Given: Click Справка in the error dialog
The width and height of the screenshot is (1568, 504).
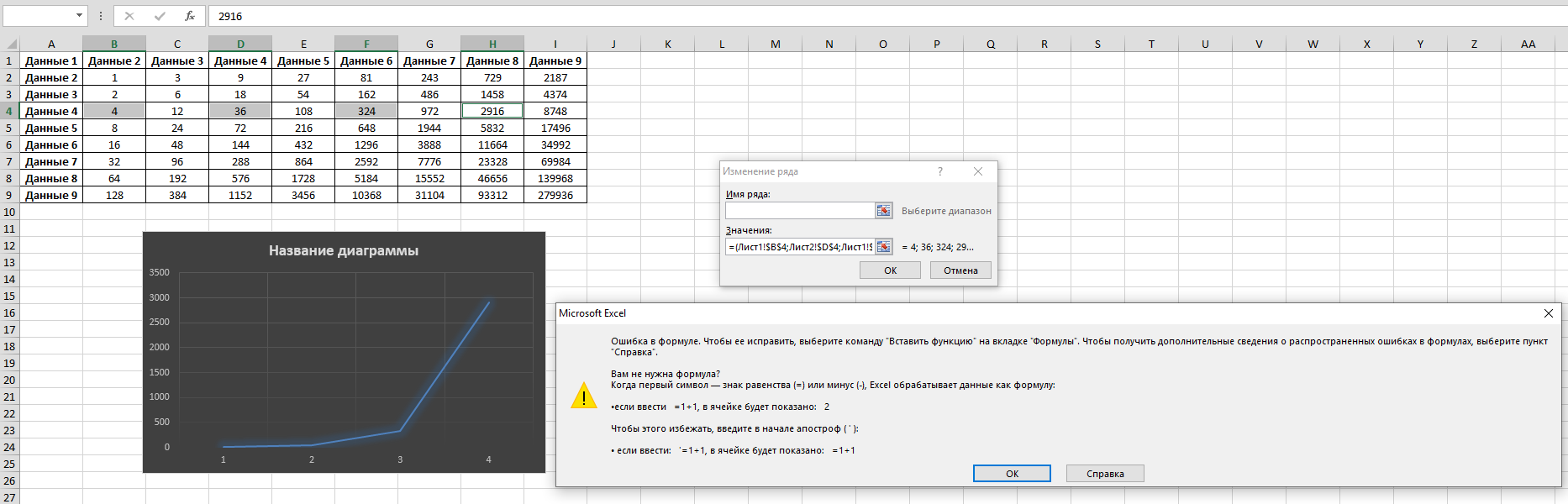Looking at the screenshot, I should click(1105, 474).
